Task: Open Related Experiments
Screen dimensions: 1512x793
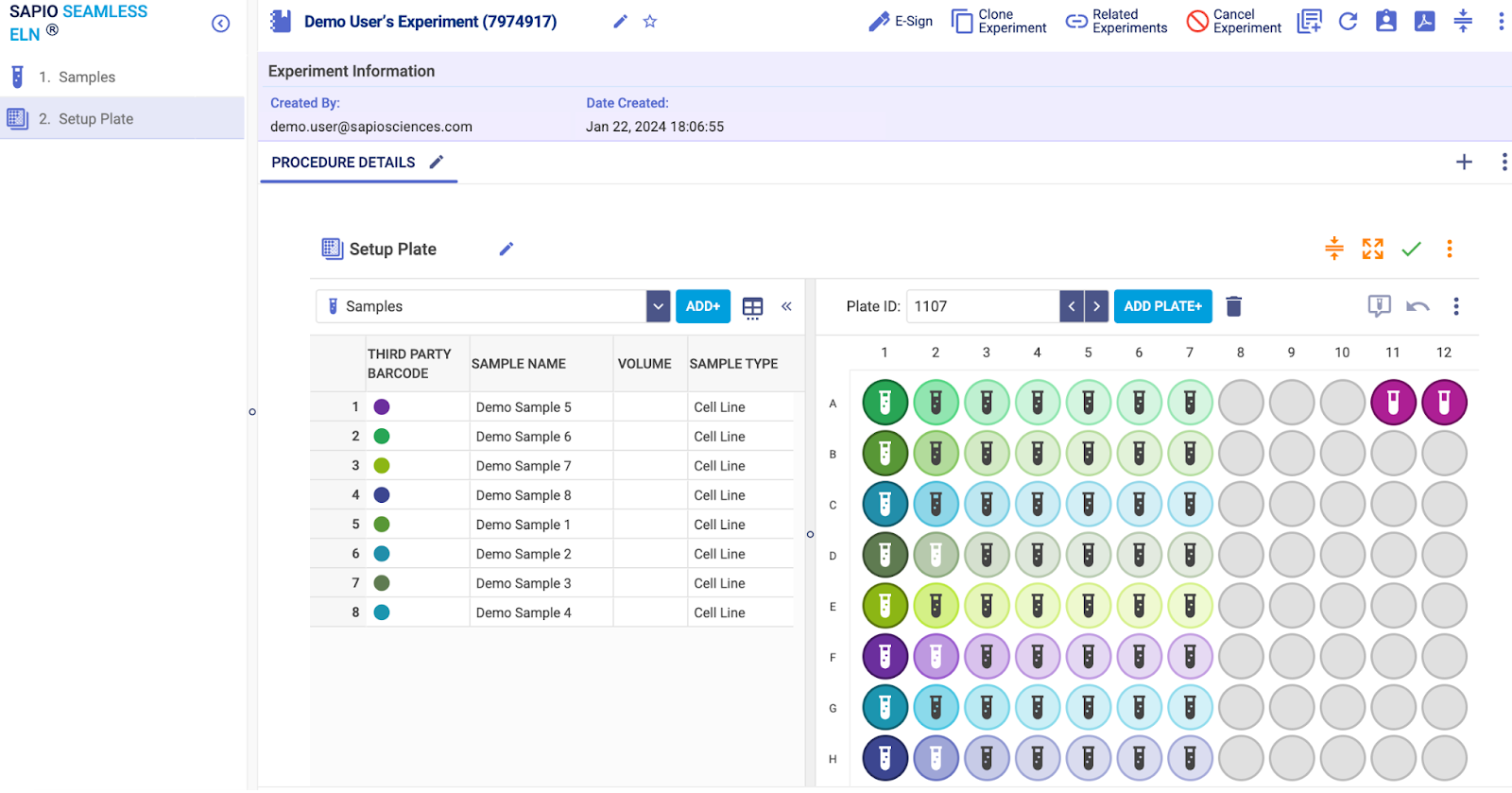Action: [x=1116, y=22]
